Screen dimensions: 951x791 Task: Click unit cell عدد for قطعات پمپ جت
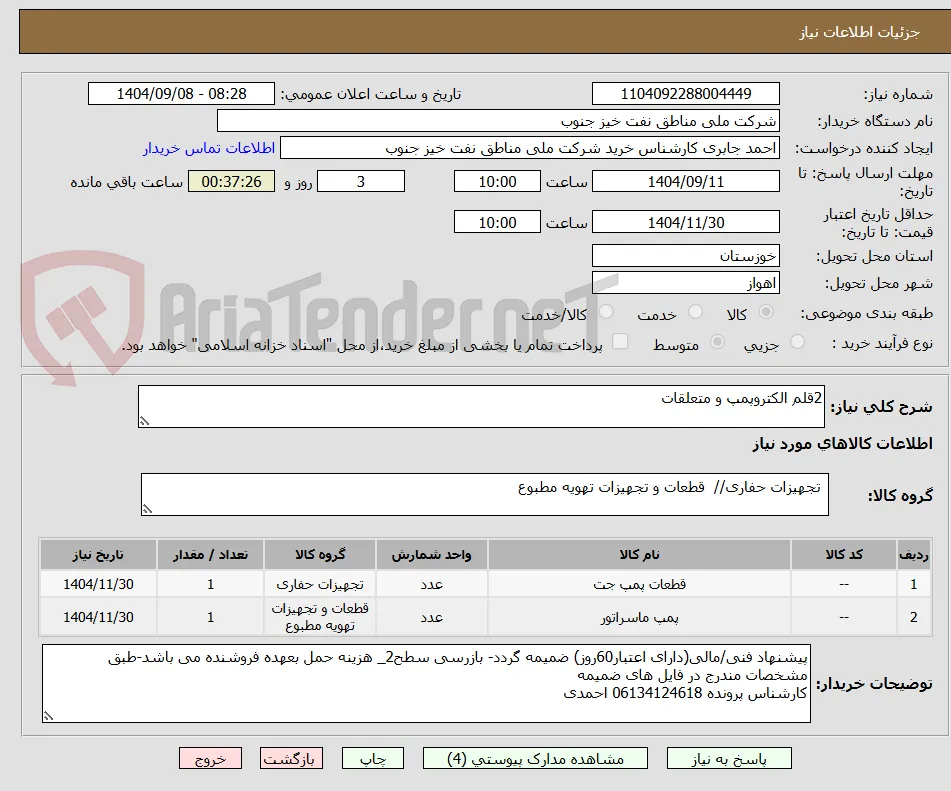(x=431, y=584)
